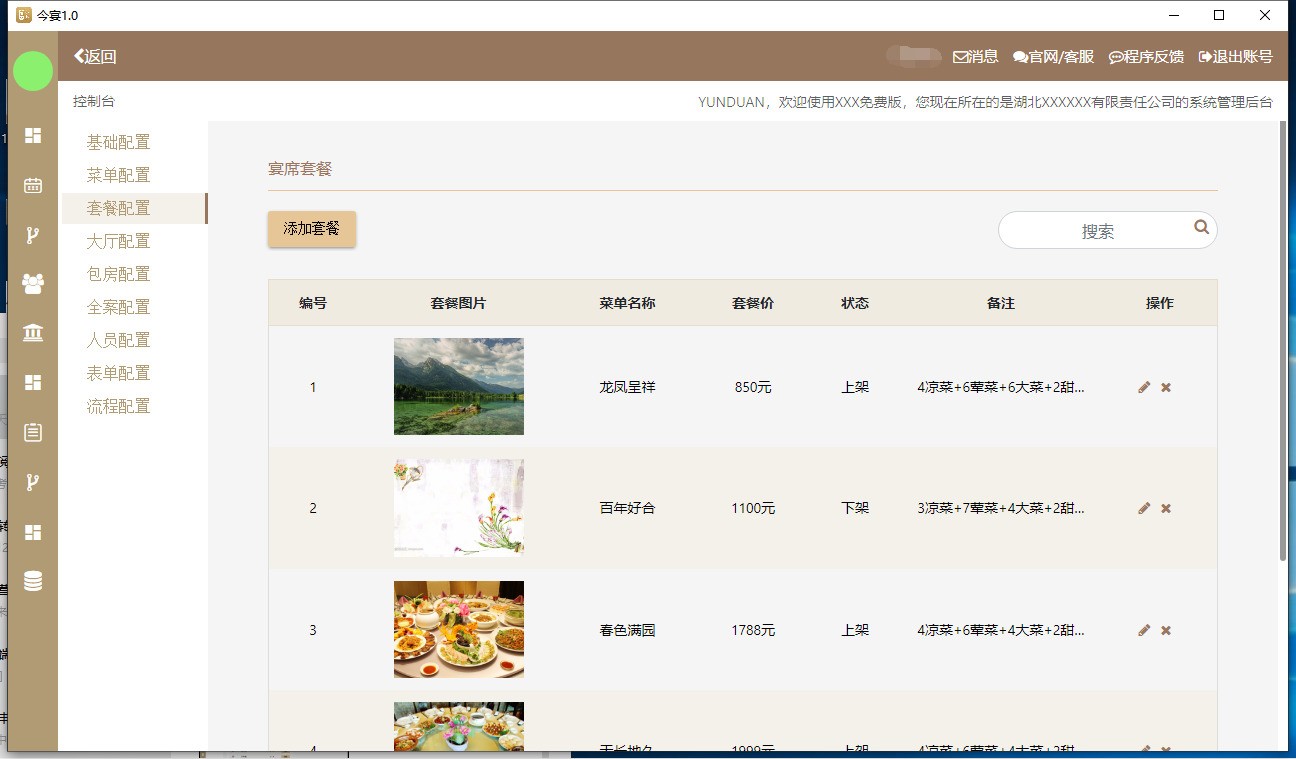
Task: Click the 套餐图片 column header
Action: pyautogui.click(x=458, y=303)
